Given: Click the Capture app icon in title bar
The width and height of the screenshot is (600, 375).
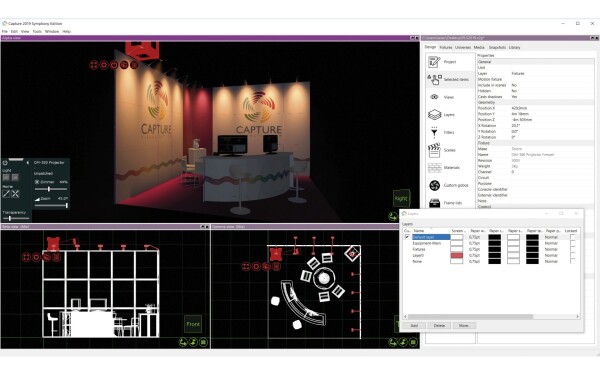Looking at the screenshot, I should point(5,23).
